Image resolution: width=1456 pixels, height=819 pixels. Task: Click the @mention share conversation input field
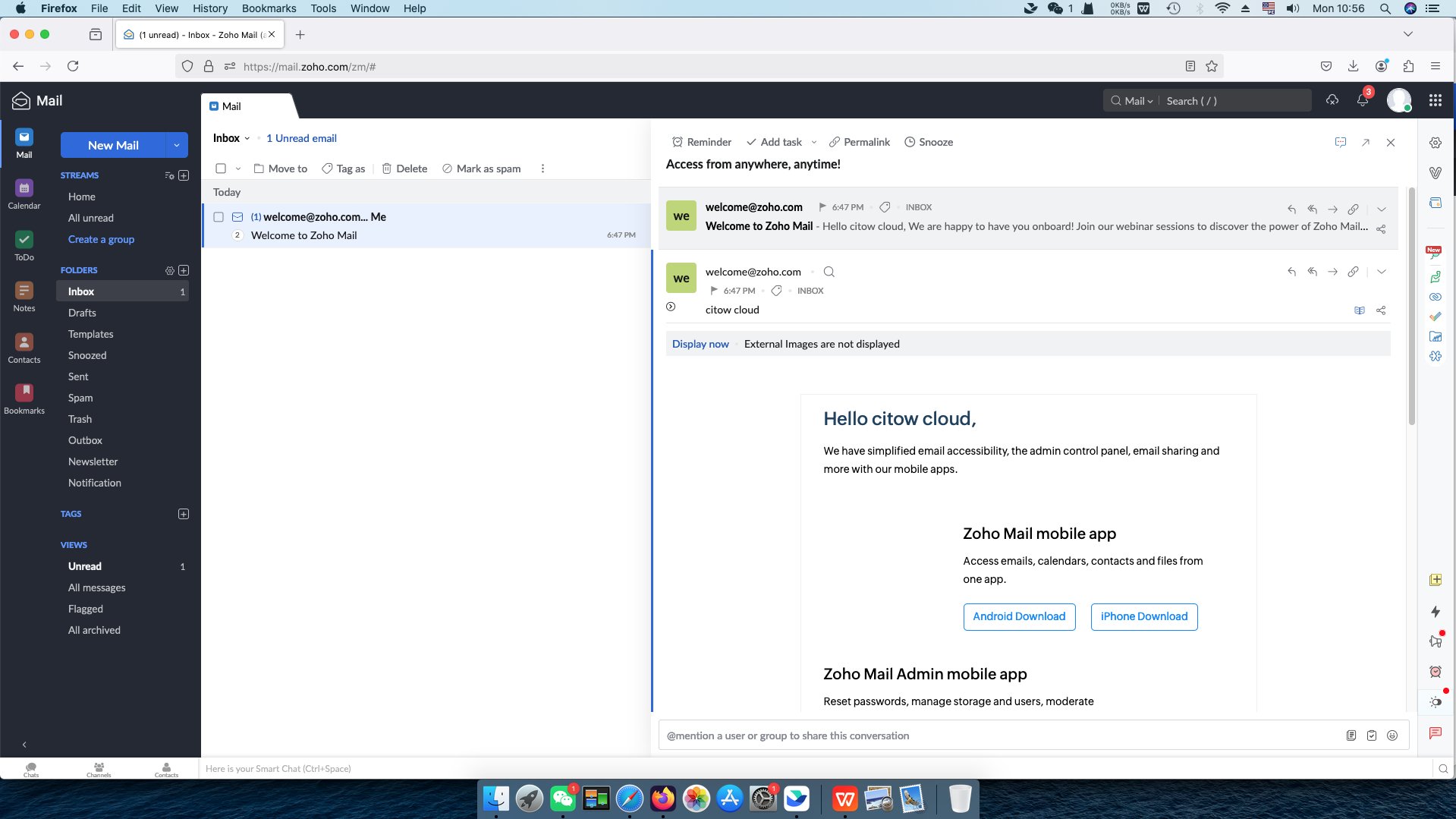coord(986,736)
